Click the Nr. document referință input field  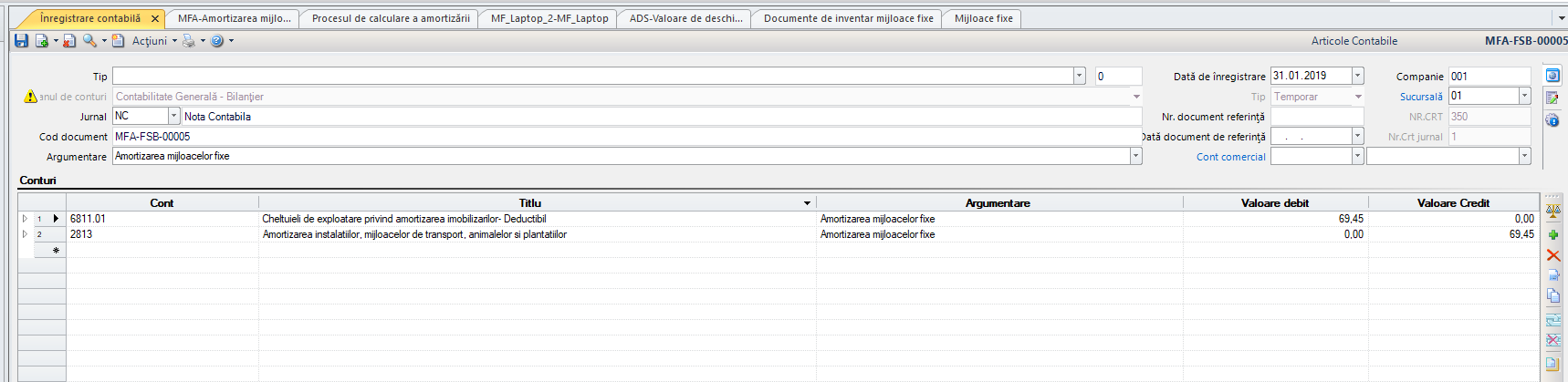(x=1317, y=117)
